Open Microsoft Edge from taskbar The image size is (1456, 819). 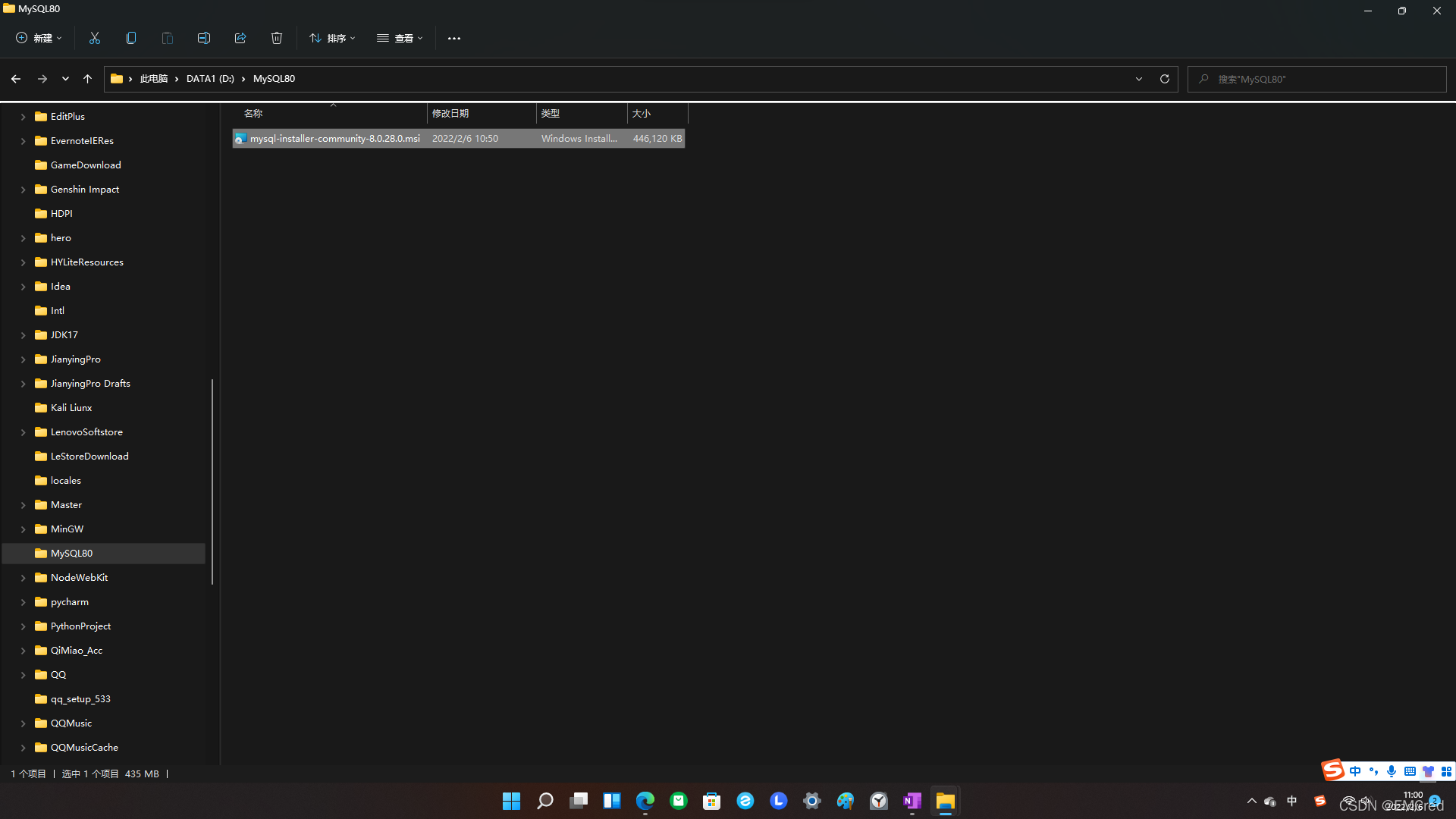tap(645, 801)
